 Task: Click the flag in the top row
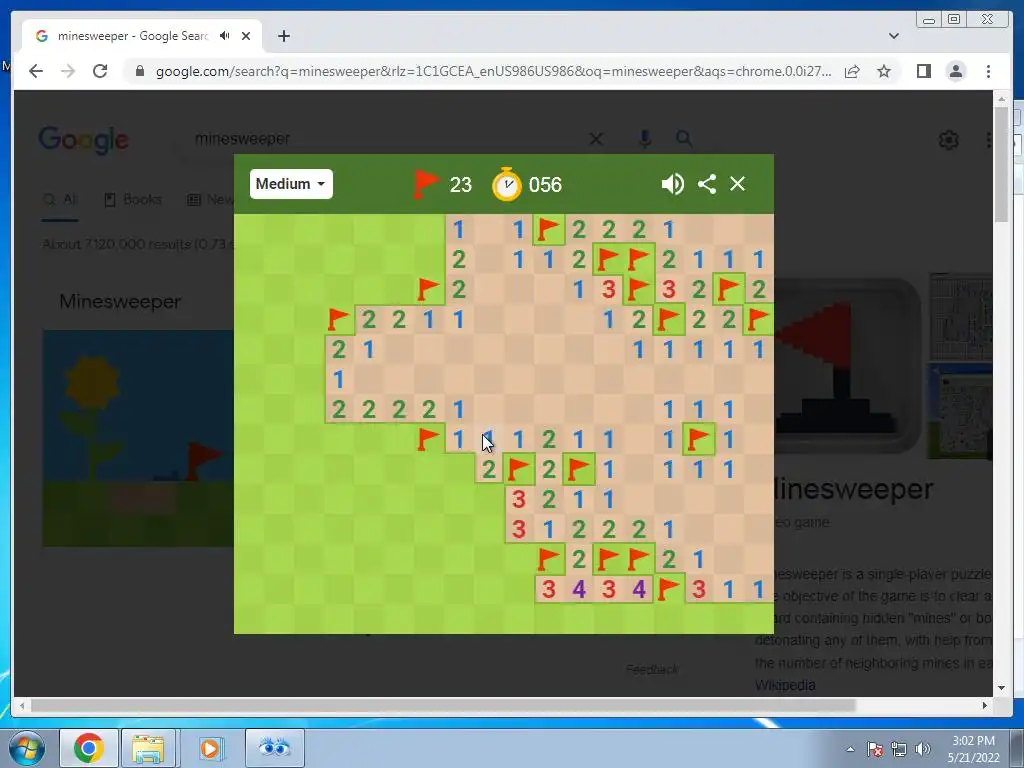tap(548, 229)
